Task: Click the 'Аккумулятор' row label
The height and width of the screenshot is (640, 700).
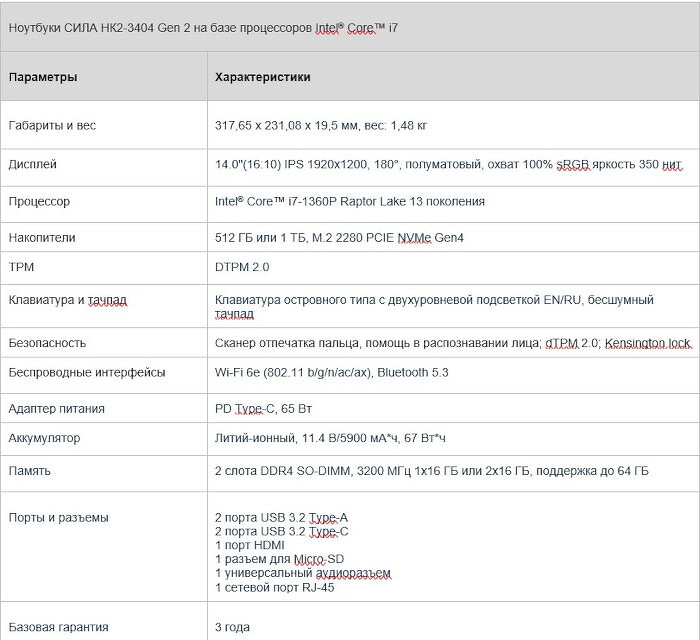Action: [45, 438]
